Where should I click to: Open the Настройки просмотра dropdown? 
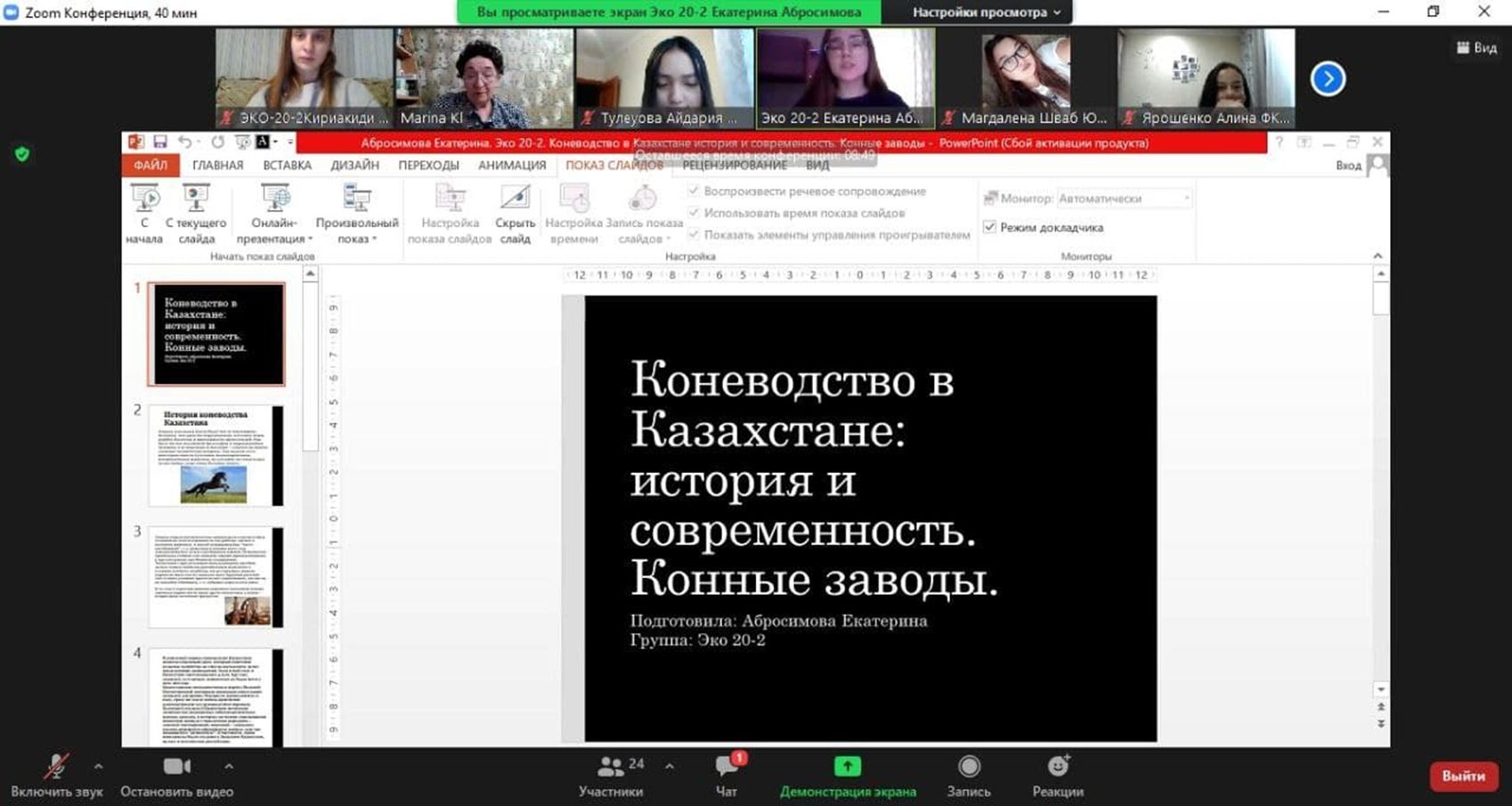[x=986, y=12]
